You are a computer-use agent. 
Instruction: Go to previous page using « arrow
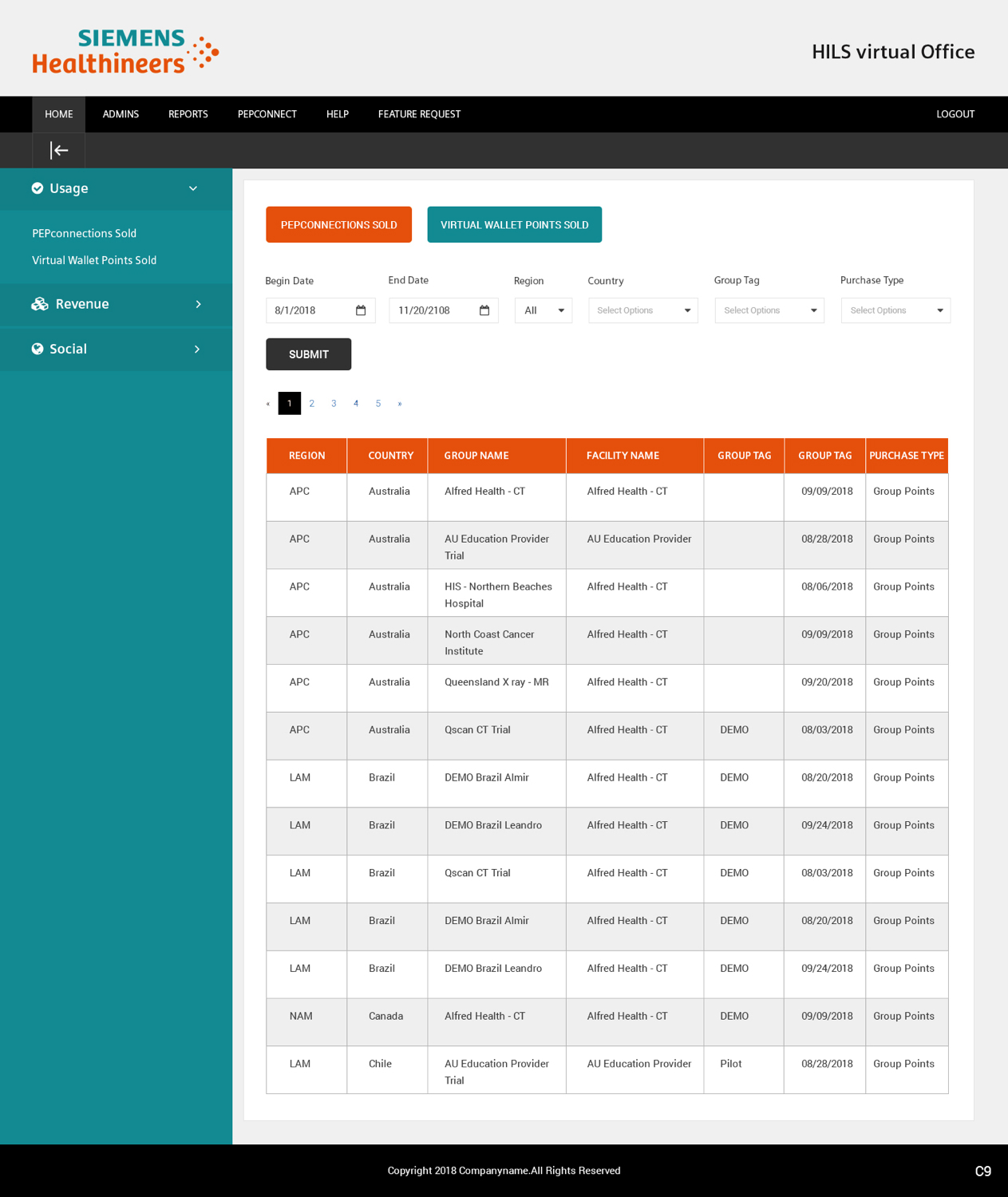tap(268, 404)
